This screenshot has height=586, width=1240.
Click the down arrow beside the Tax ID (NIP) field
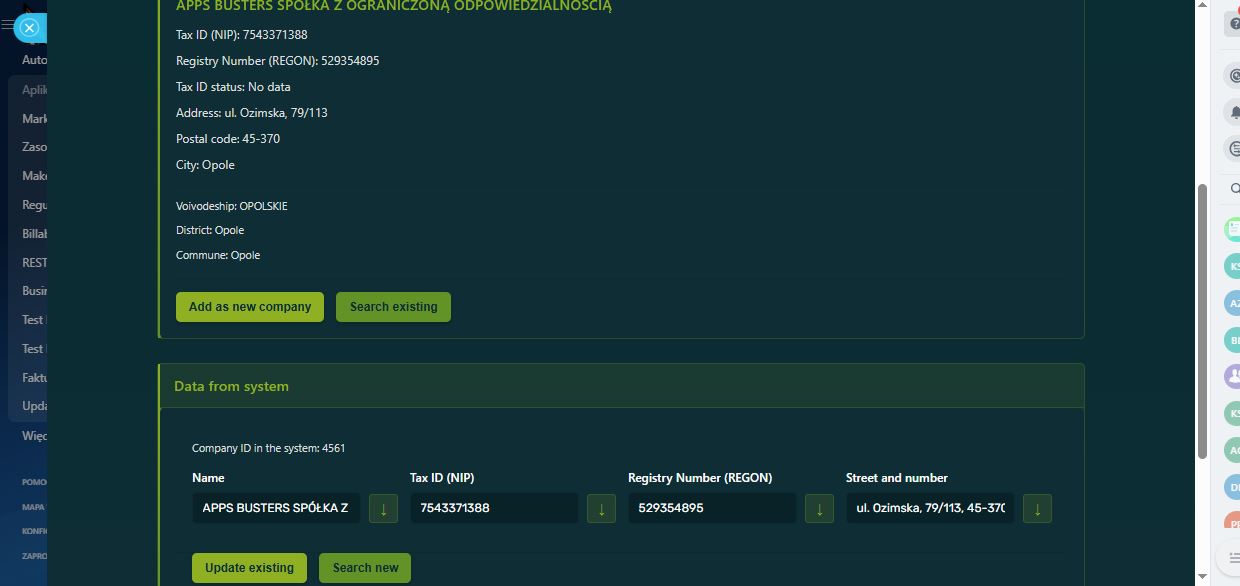click(600, 508)
